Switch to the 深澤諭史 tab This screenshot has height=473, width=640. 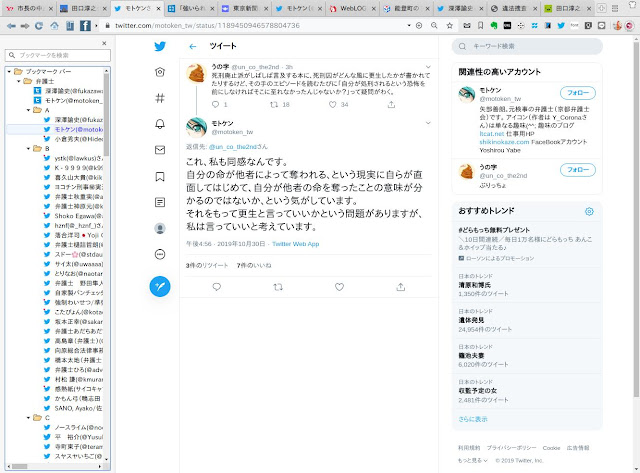coord(459,8)
